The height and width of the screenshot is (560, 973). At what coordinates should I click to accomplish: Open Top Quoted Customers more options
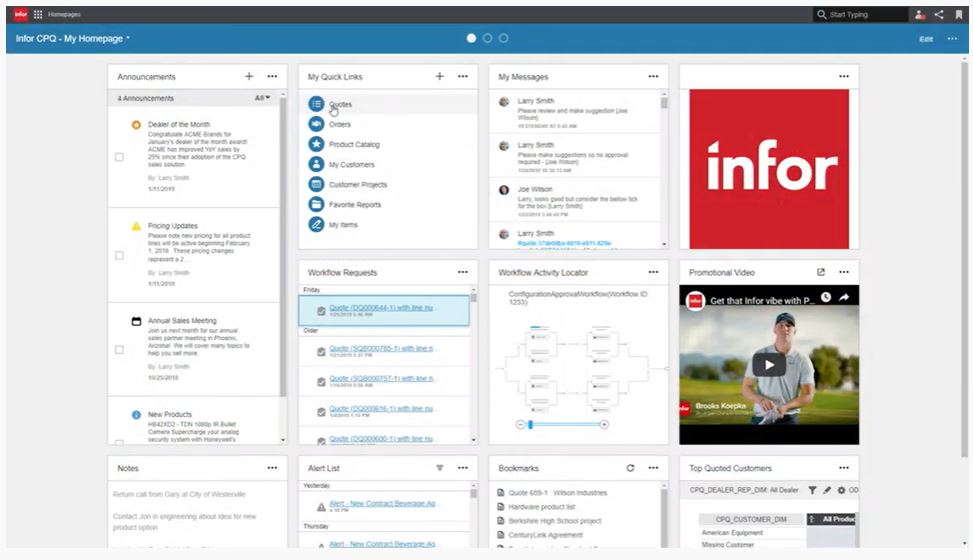(x=844, y=467)
